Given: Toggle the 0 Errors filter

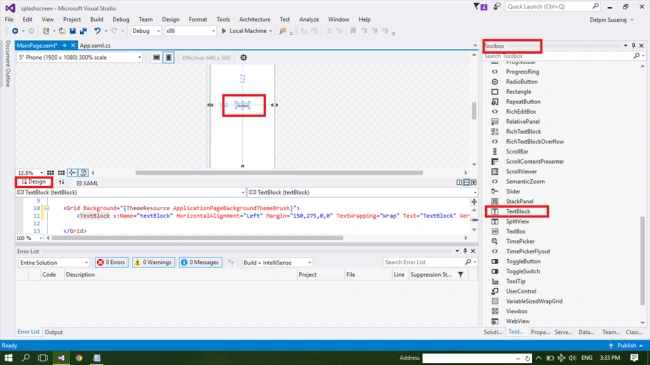Looking at the screenshot, I should click(x=112, y=263).
